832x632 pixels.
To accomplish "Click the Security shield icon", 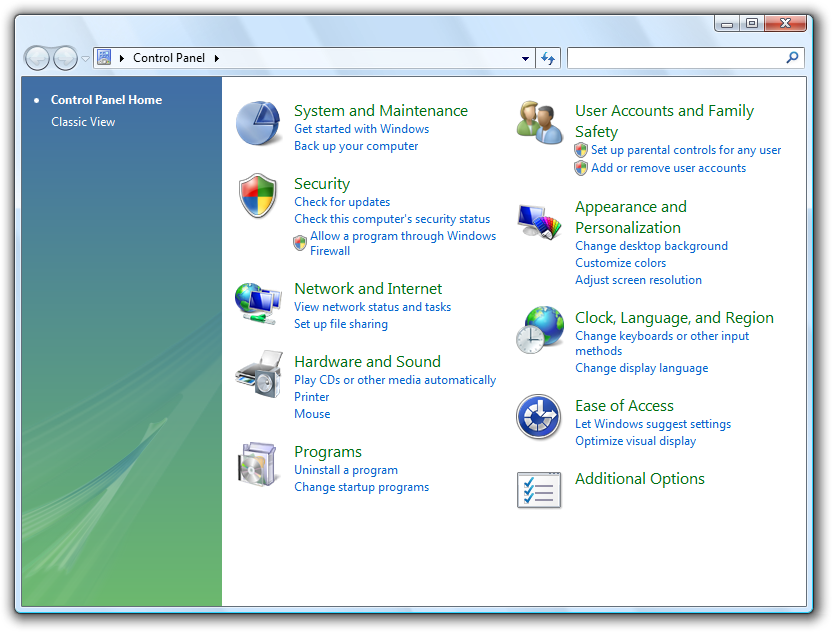I will 258,196.
